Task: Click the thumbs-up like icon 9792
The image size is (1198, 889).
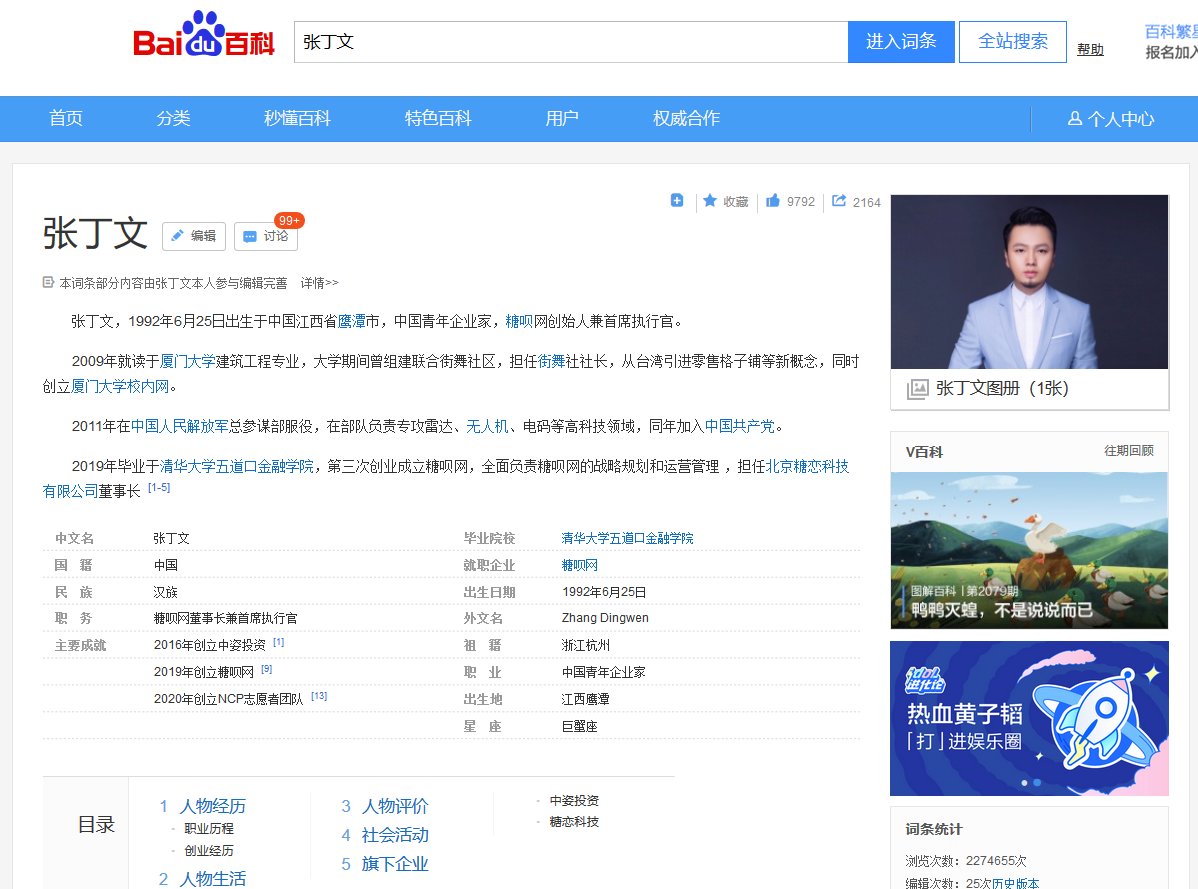Action: click(772, 200)
